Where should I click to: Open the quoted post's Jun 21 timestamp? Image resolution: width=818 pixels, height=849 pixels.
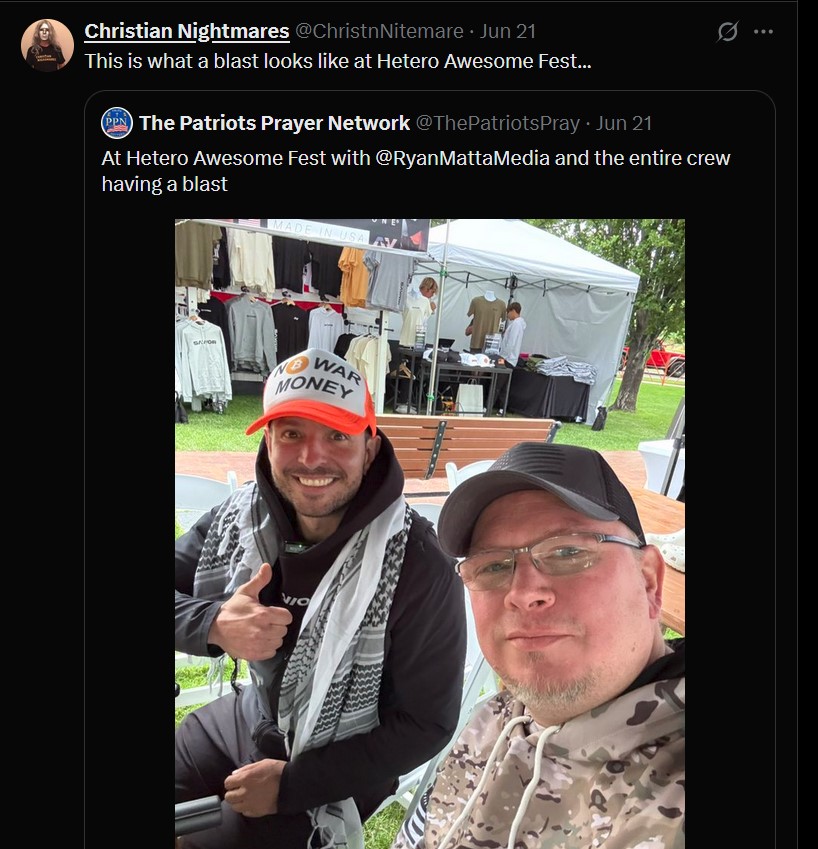(x=624, y=123)
